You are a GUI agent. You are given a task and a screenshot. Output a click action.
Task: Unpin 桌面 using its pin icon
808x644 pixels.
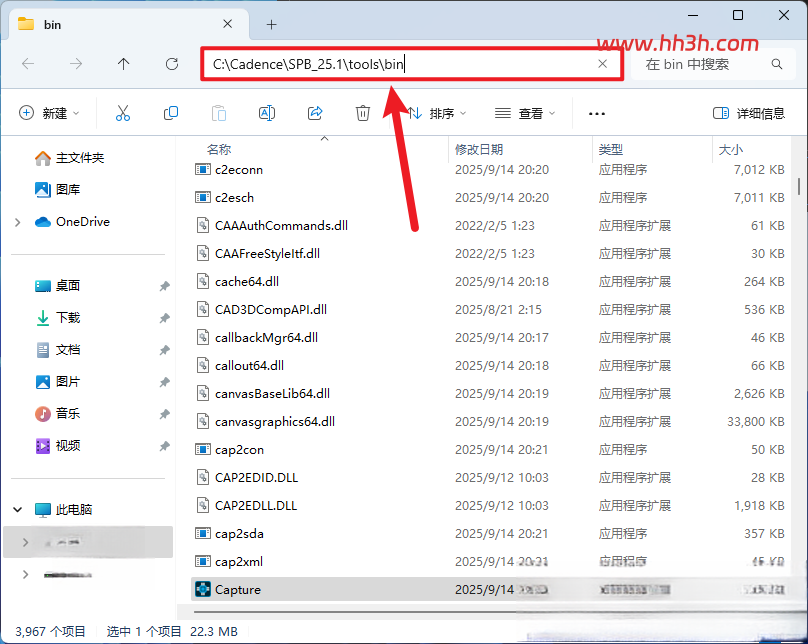tap(164, 286)
